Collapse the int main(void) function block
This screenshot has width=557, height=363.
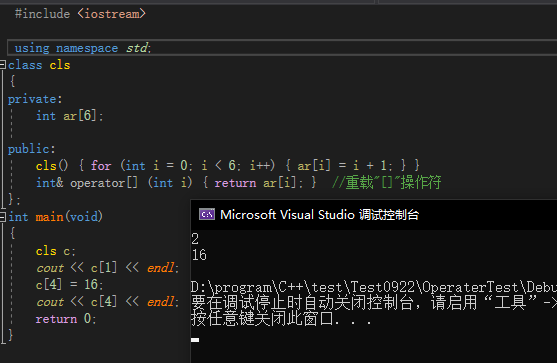click(x=2, y=216)
